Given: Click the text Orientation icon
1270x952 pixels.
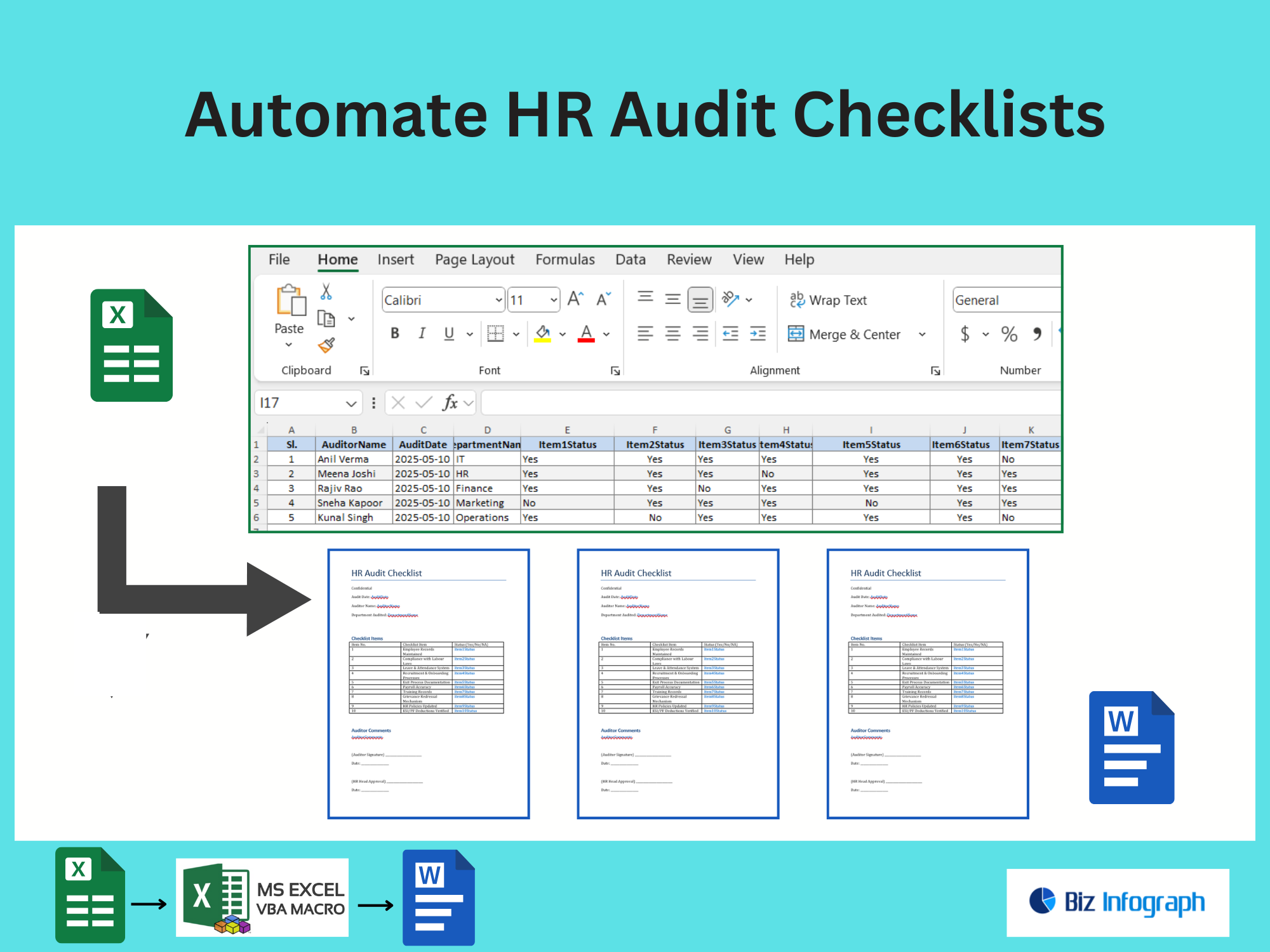Looking at the screenshot, I should (x=730, y=298).
